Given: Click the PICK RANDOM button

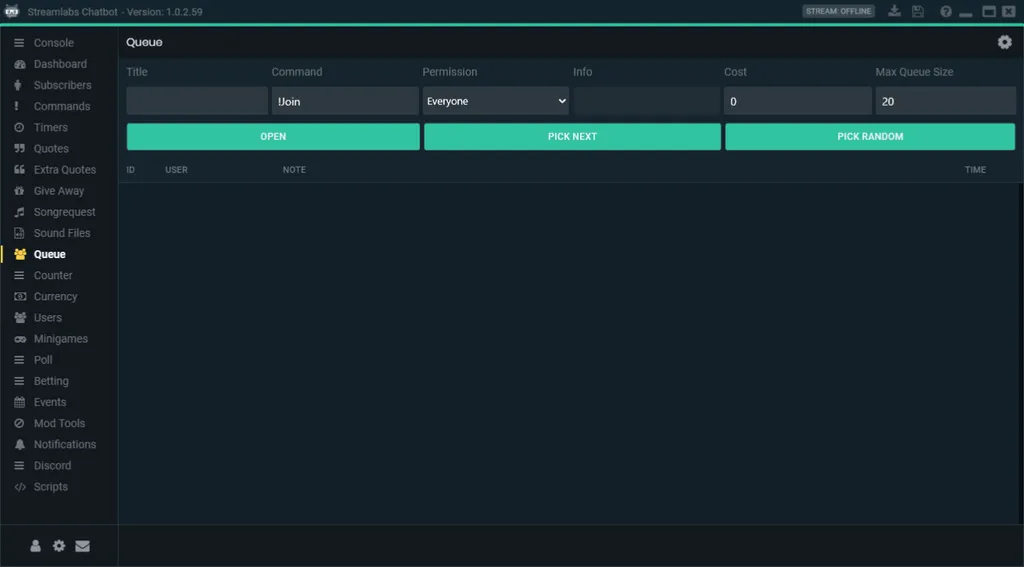Looking at the screenshot, I should tap(870, 137).
